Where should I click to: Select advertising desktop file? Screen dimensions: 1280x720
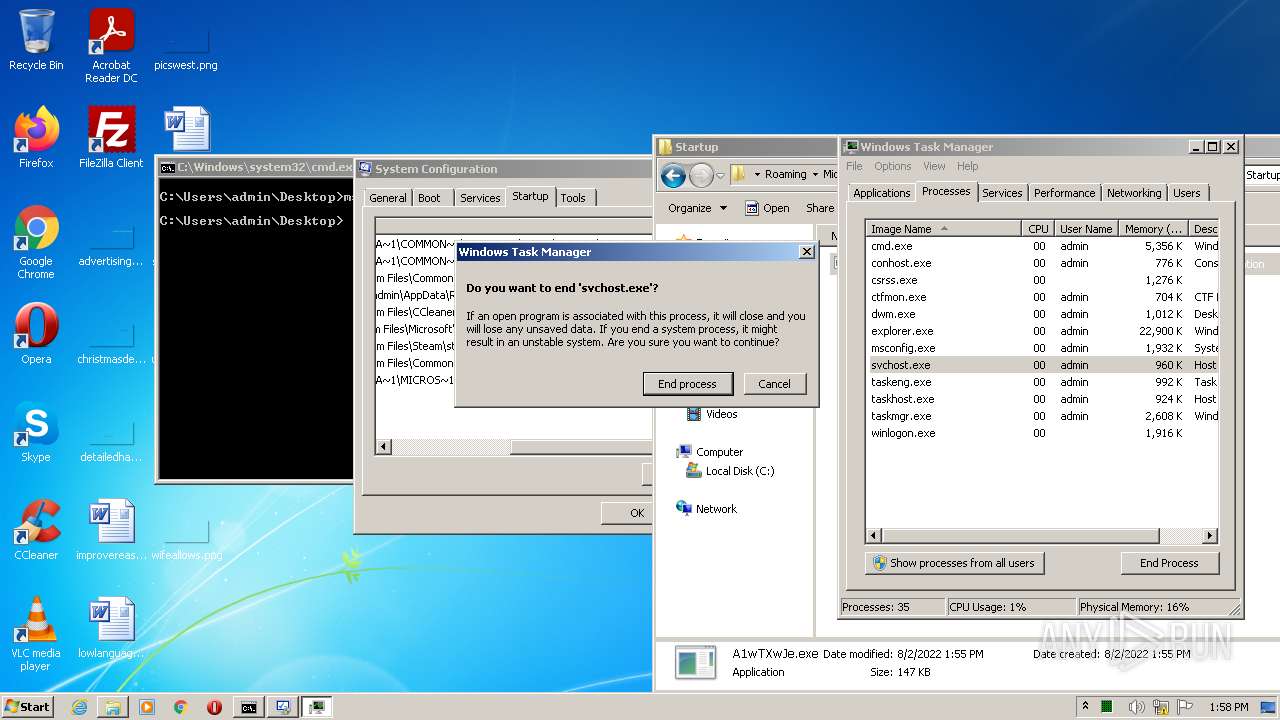tap(111, 243)
